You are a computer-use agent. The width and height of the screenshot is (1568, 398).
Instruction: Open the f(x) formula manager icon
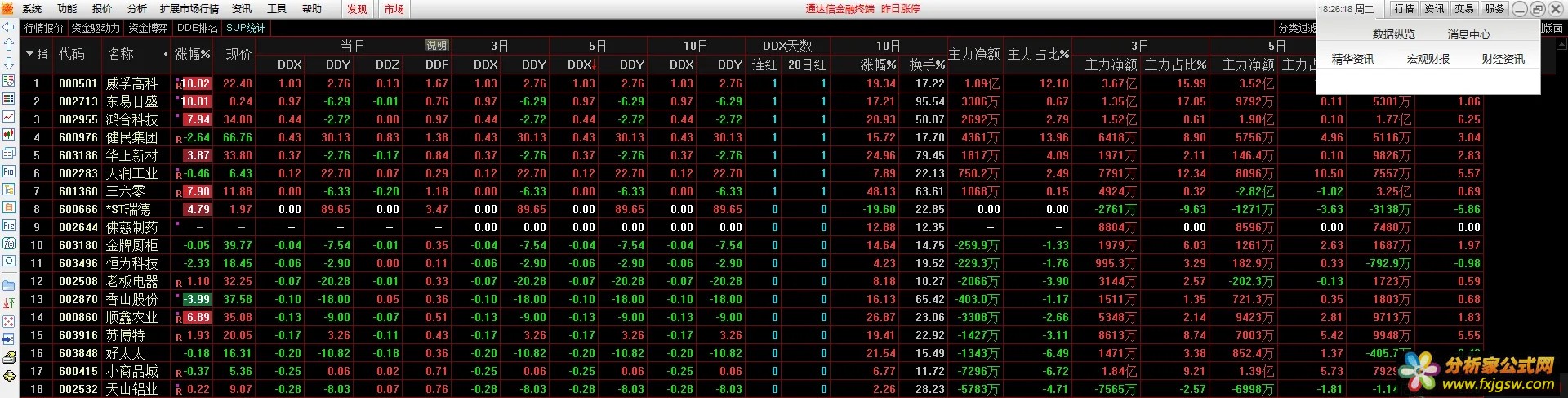9,244
